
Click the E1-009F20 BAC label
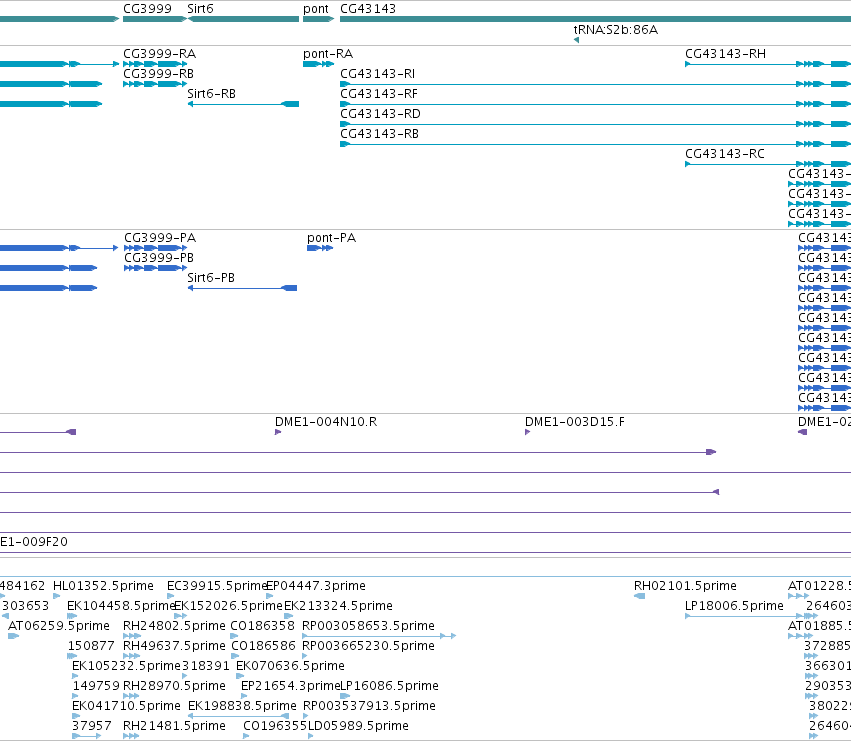[x=34, y=542]
